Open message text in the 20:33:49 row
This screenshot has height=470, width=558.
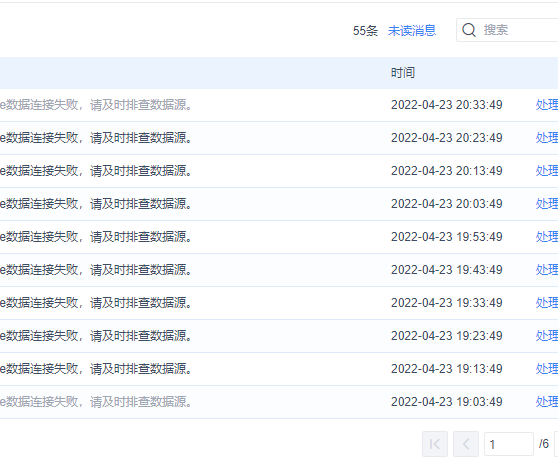tap(96, 105)
